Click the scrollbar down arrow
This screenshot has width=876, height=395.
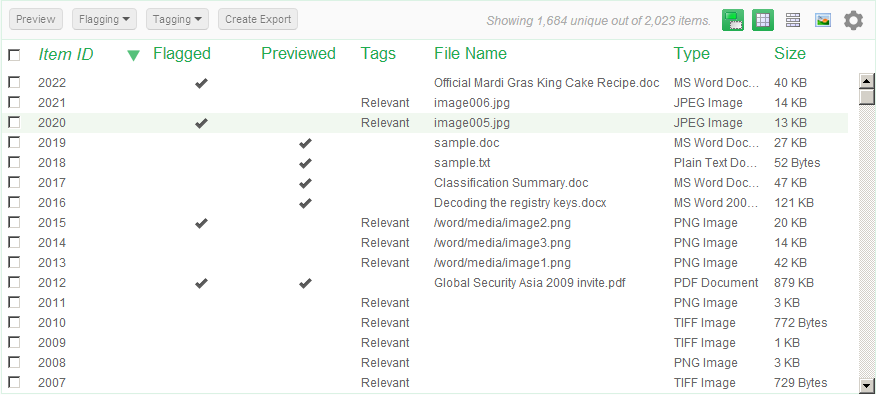(867, 385)
